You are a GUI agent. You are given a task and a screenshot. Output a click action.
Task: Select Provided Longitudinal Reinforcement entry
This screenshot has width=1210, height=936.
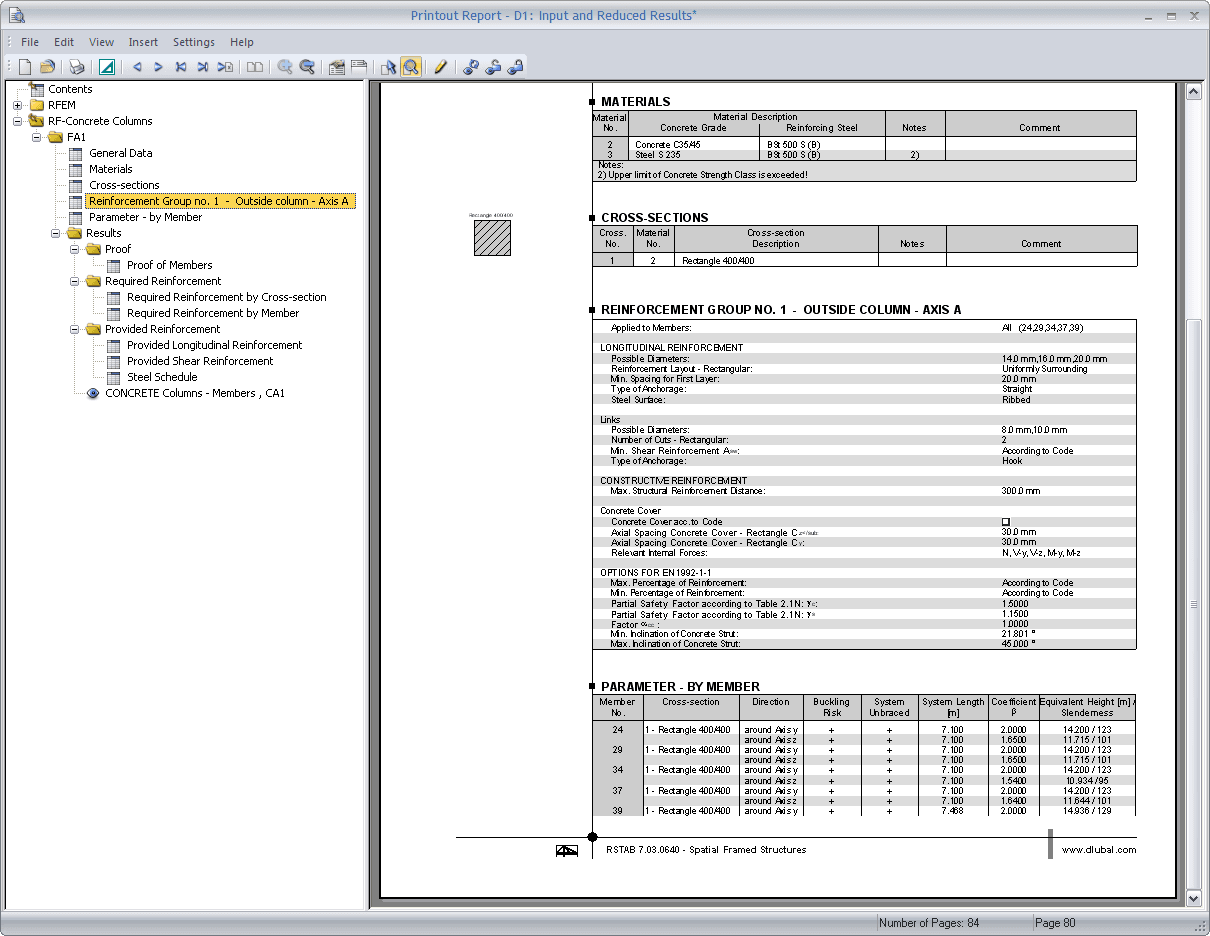point(214,345)
